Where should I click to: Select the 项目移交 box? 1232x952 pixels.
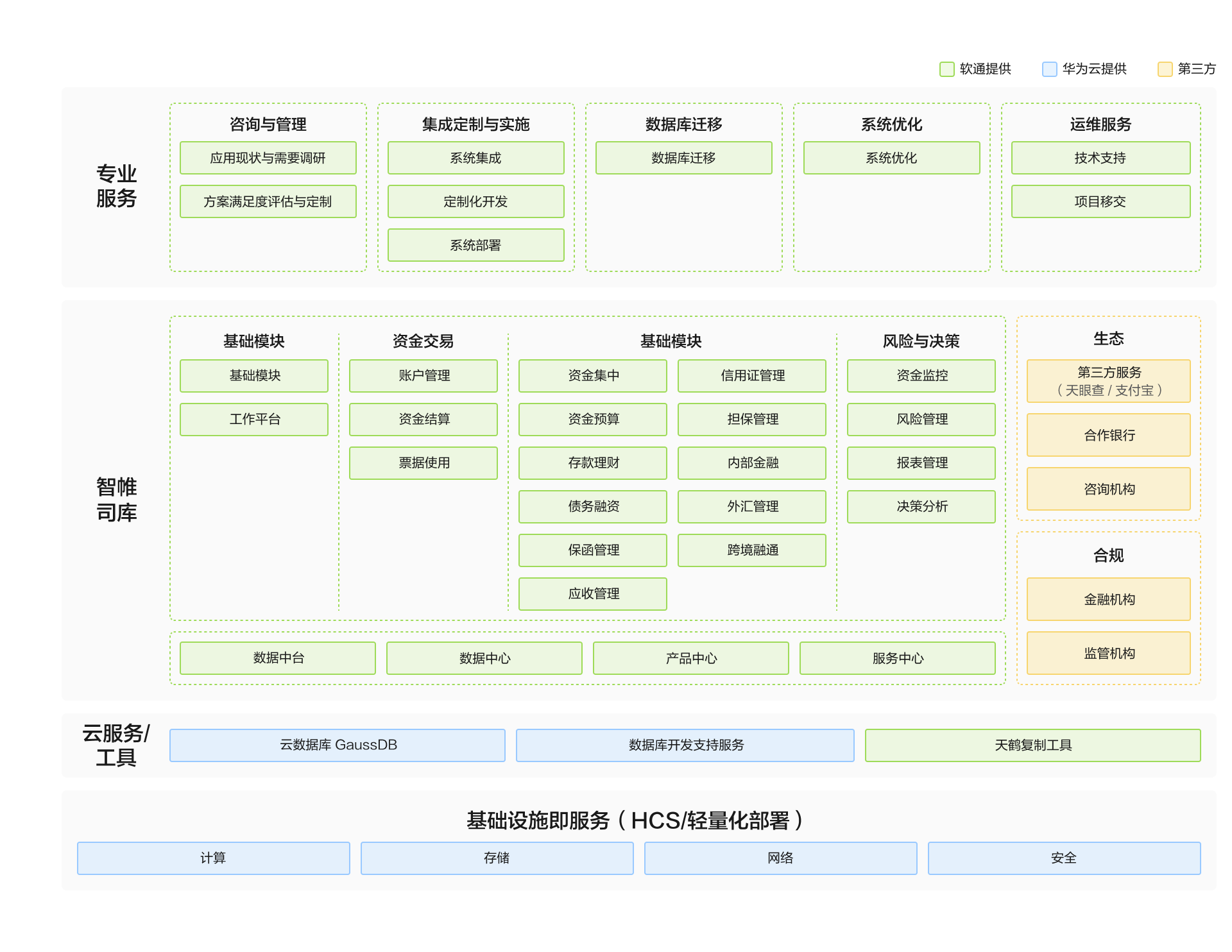(1100, 201)
